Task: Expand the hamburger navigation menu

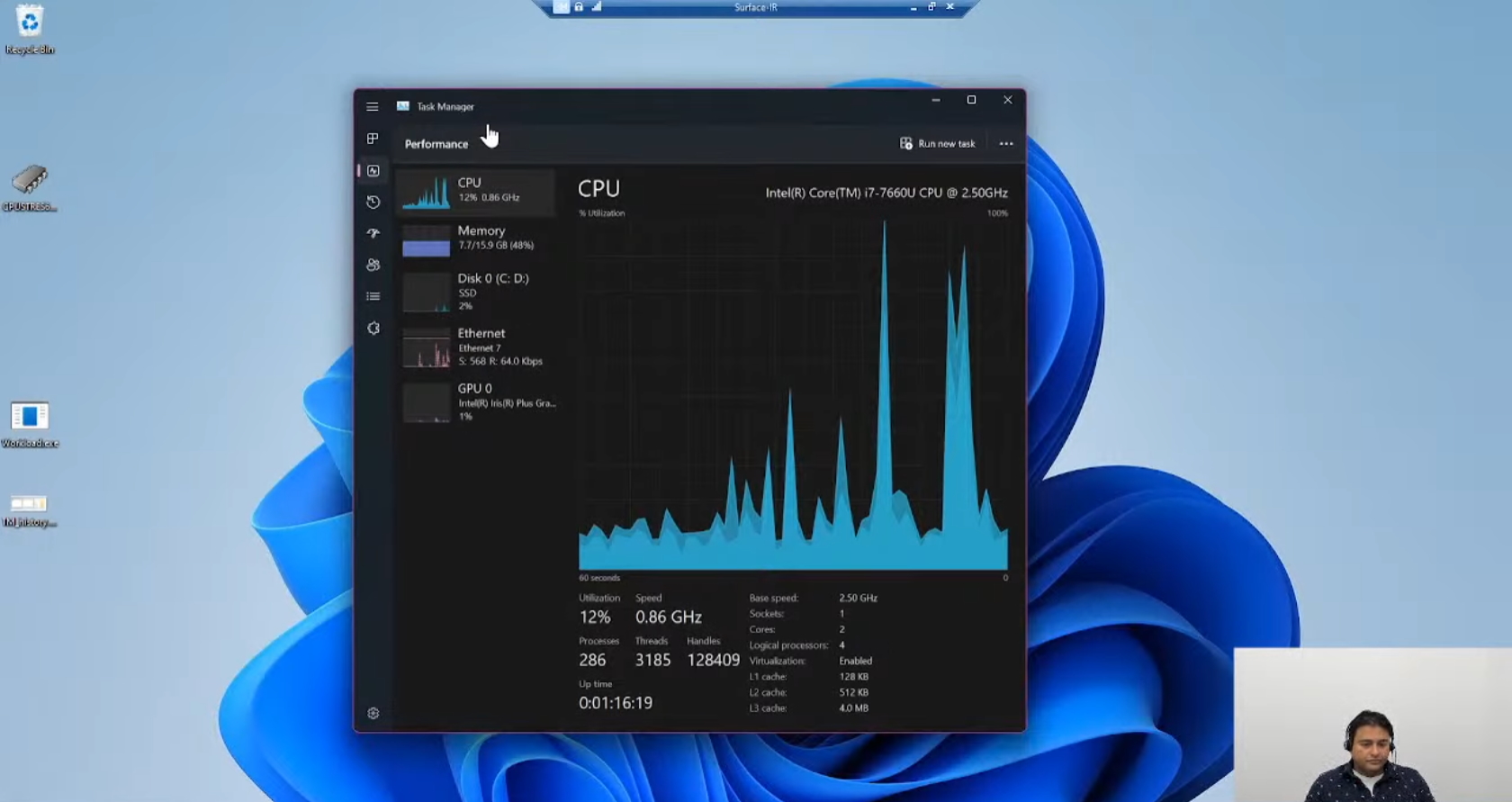Action: [373, 106]
